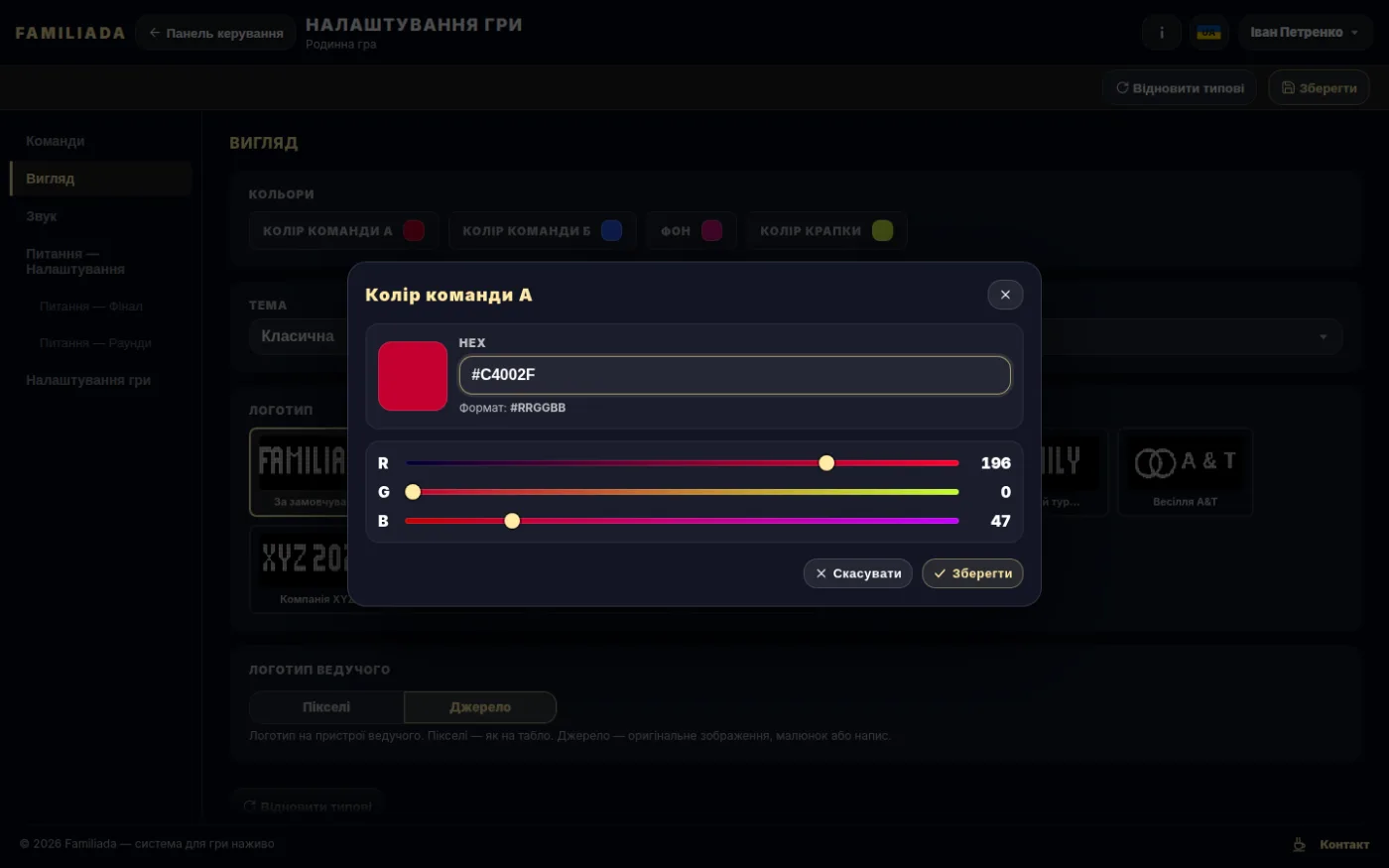1389x868 pixels.
Task: Click the R value 196
Action: (995, 463)
